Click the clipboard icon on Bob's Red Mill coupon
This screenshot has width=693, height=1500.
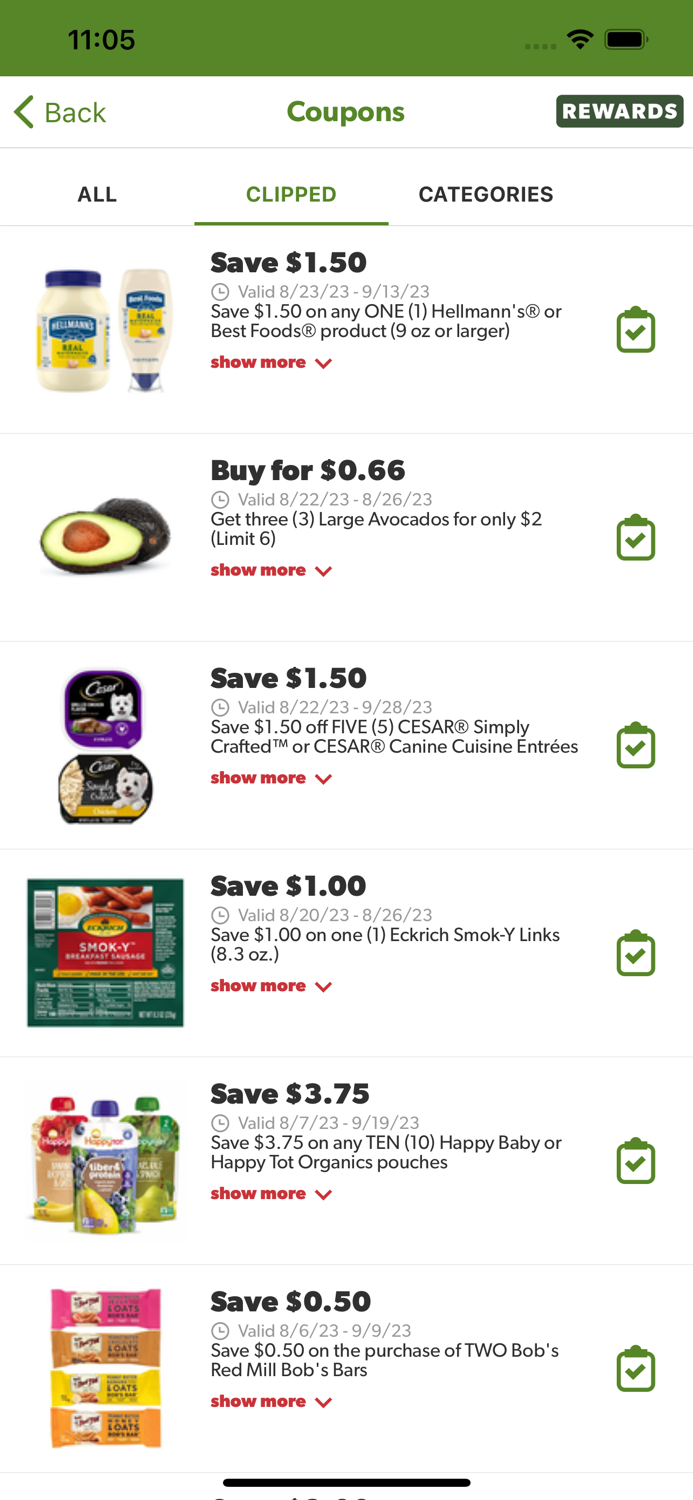coord(636,1368)
